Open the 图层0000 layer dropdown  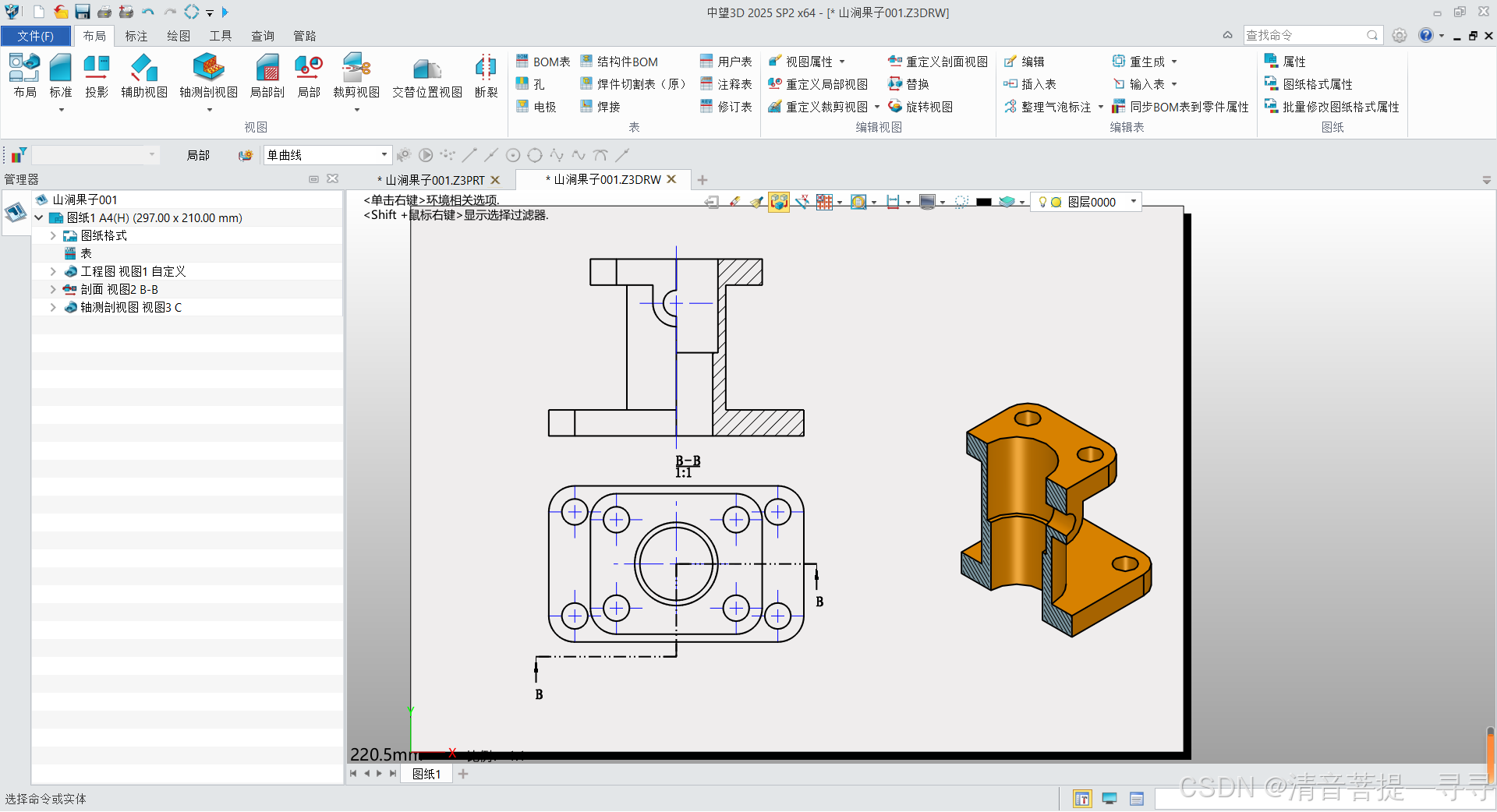1133,201
